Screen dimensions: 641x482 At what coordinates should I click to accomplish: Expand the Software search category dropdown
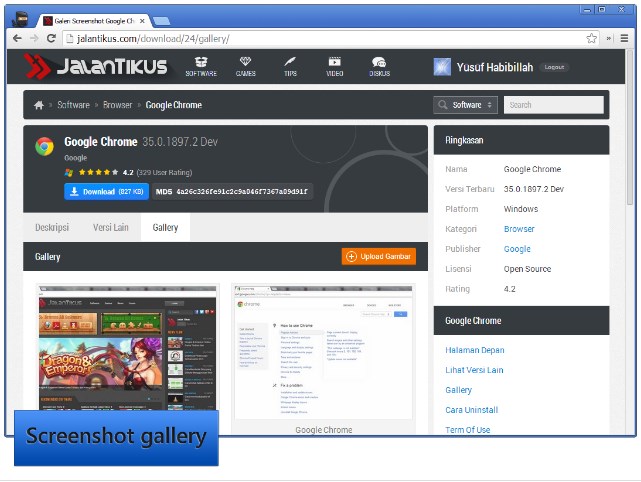(466, 105)
